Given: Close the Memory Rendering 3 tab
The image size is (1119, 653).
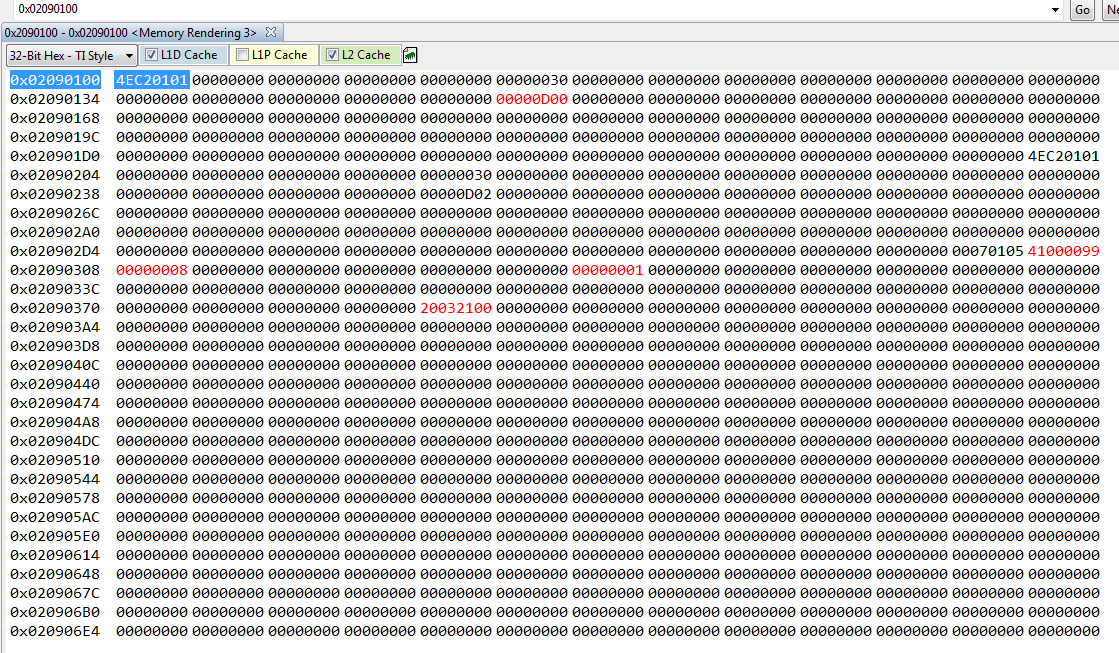Looking at the screenshot, I should click(x=270, y=32).
